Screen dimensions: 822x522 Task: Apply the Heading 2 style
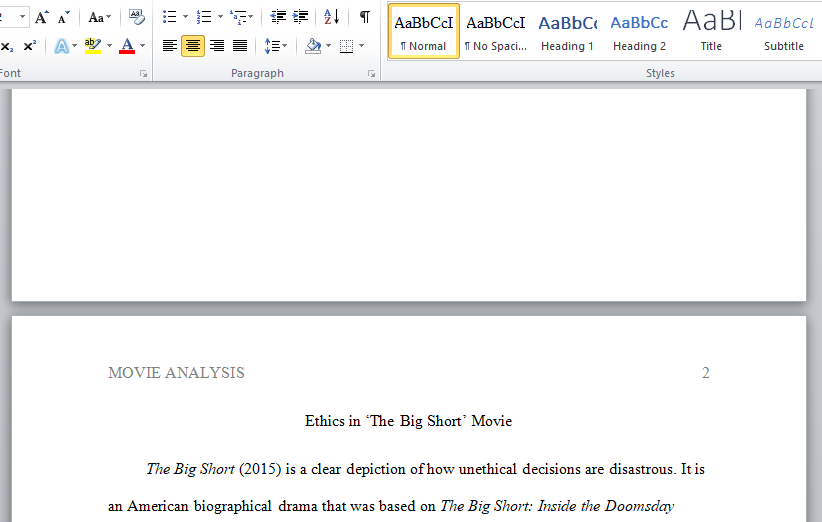(x=639, y=31)
